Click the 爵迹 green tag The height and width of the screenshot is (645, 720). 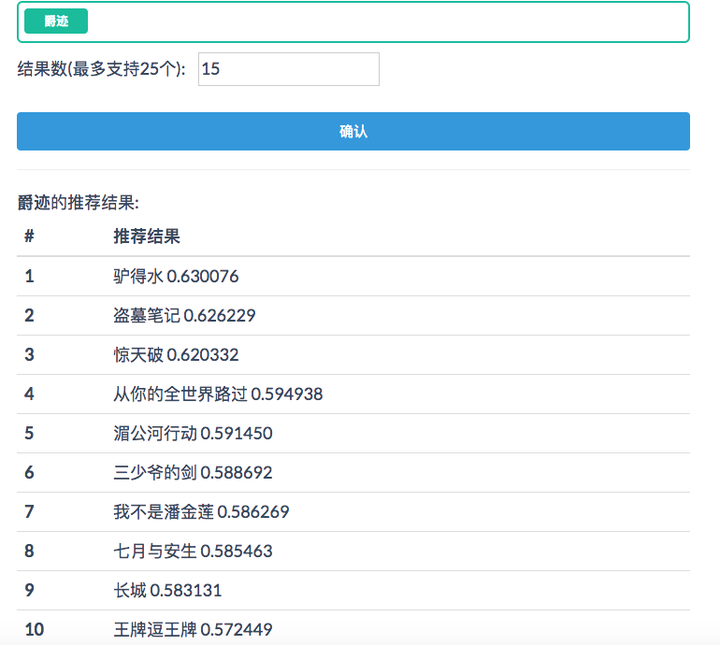coord(56,21)
